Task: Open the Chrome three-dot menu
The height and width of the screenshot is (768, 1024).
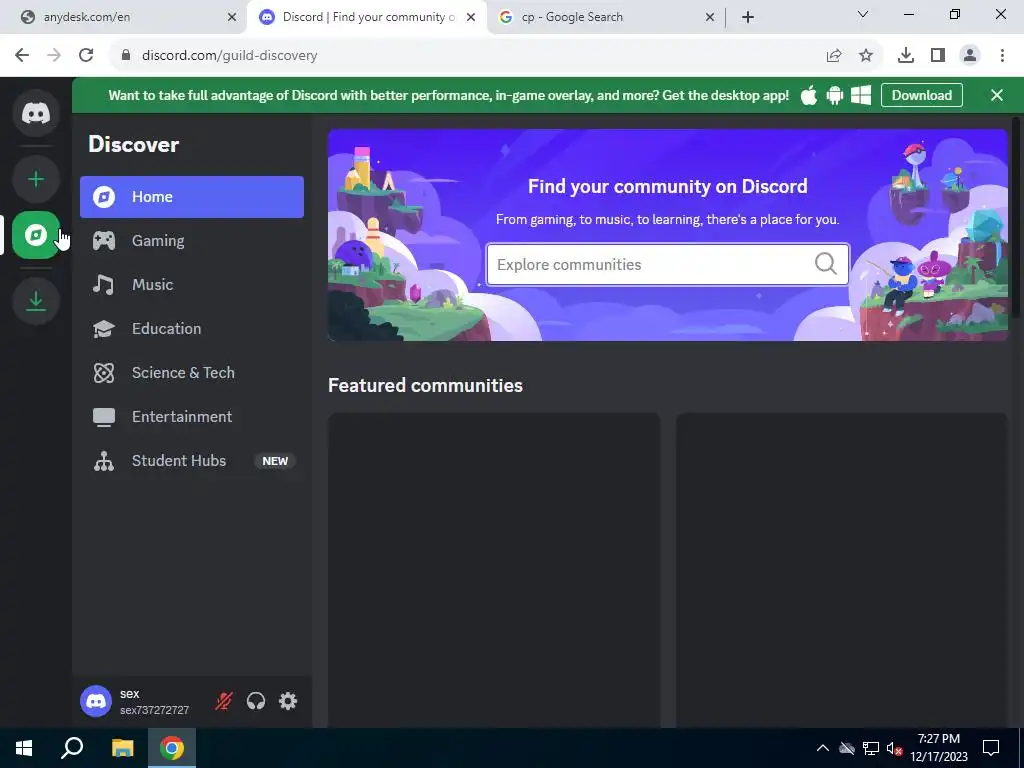Action: 1002,56
